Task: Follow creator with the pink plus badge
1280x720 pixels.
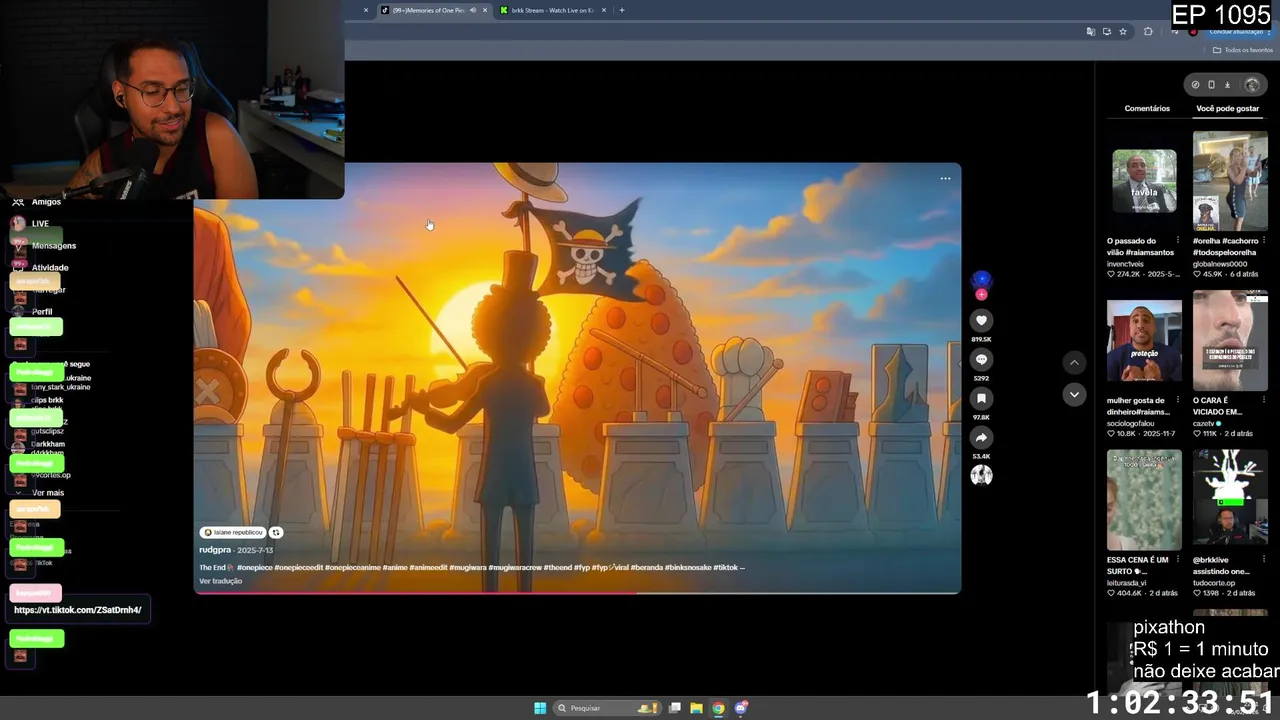Action: (x=981, y=295)
